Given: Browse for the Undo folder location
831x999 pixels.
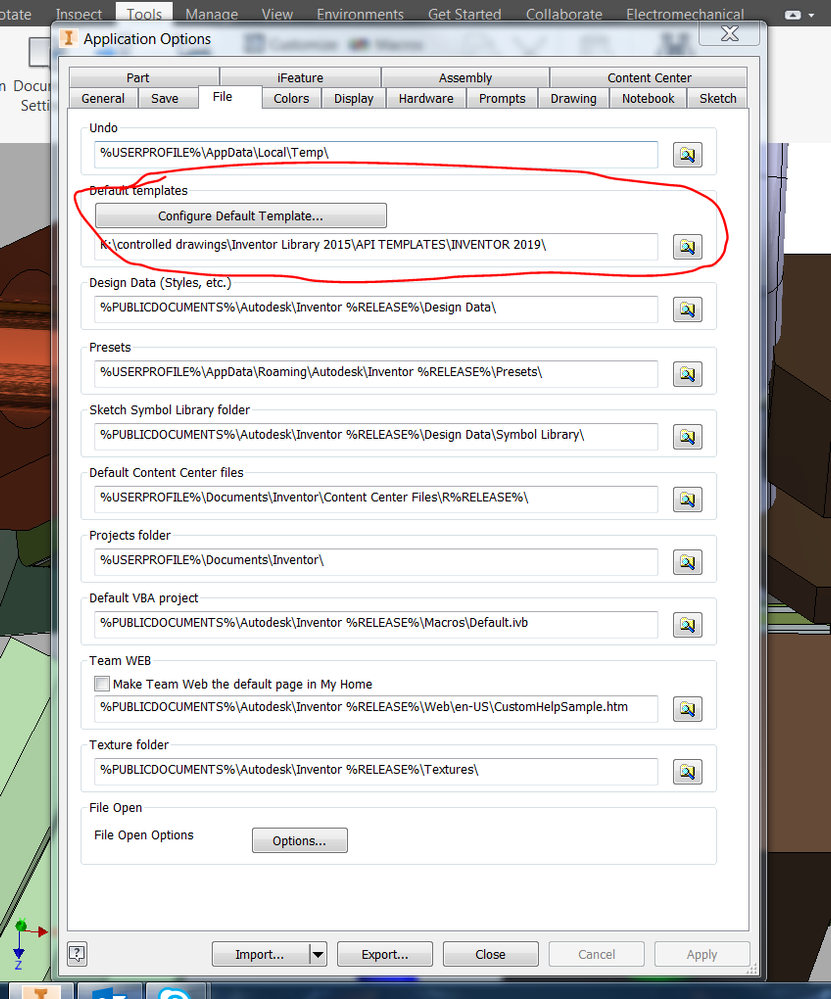Looking at the screenshot, I should [688, 155].
